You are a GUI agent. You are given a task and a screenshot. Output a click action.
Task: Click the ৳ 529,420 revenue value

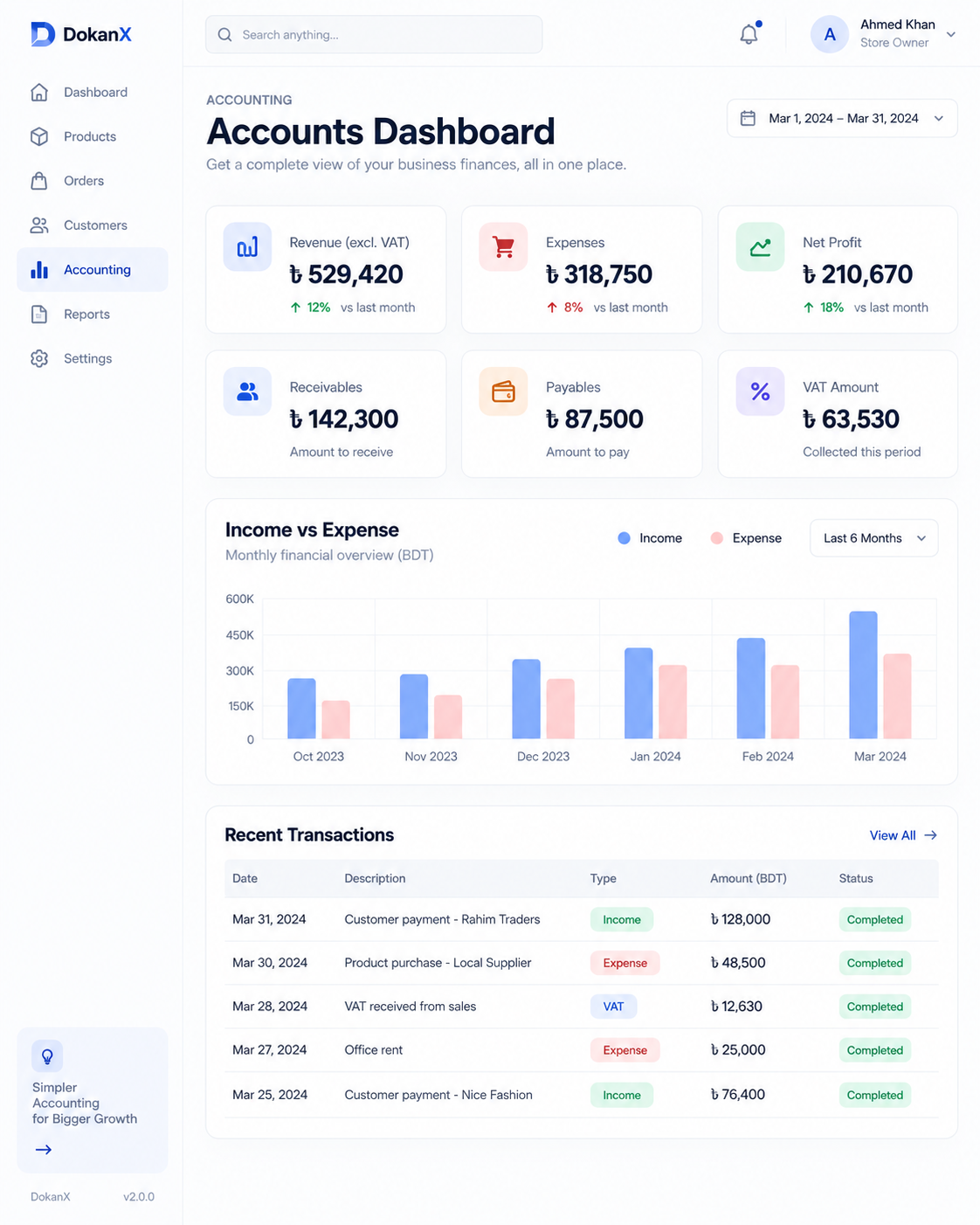pos(347,274)
